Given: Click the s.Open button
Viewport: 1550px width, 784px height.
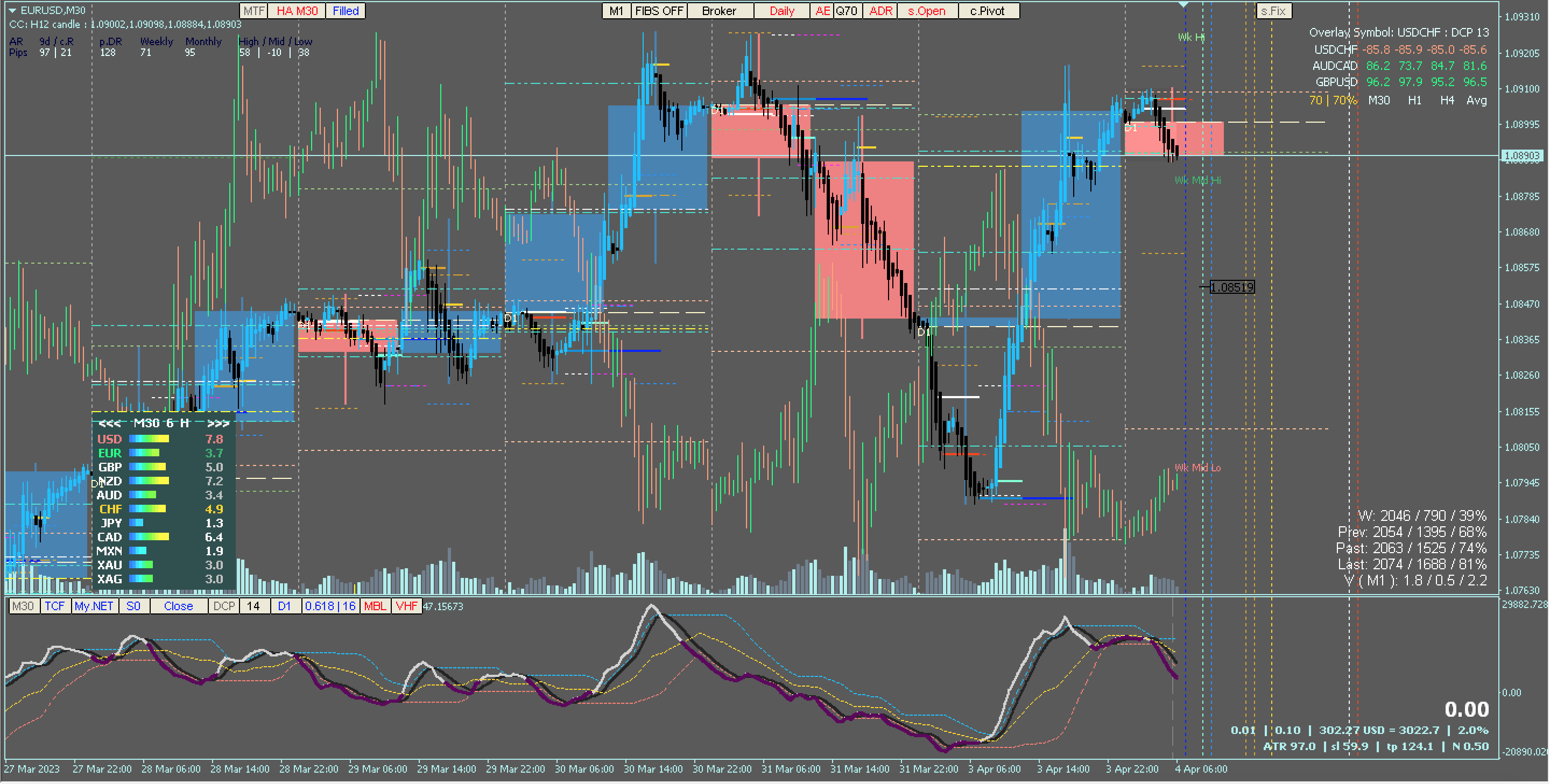Looking at the screenshot, I should coord(926,11).
